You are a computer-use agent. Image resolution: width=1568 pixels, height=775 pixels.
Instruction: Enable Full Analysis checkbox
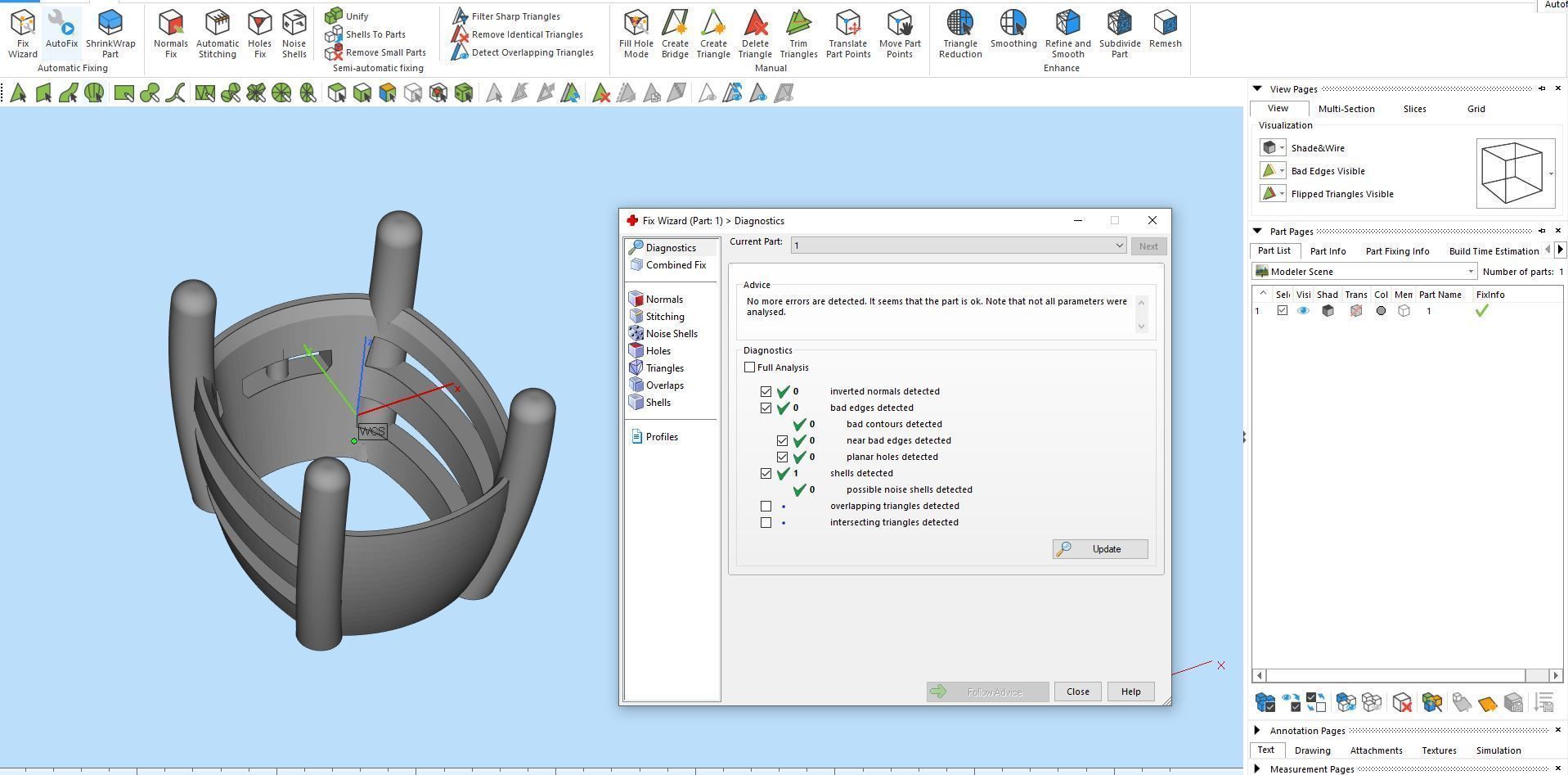749,367
